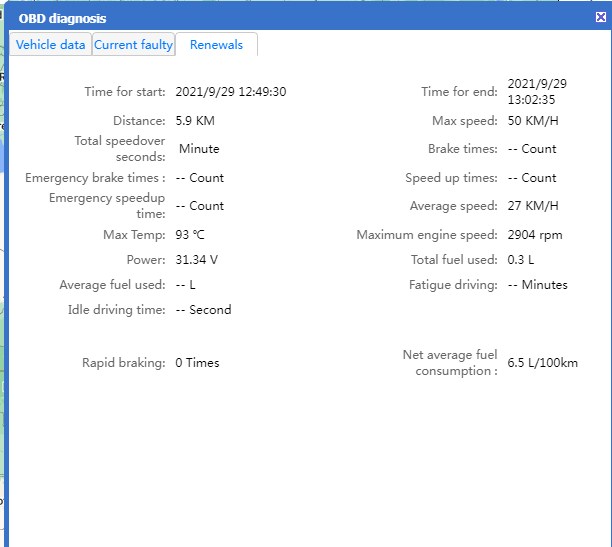Viewport: 612px width, 547px height.
Task: Close the OBD diagnosis dialog
Action: (601, 18)
